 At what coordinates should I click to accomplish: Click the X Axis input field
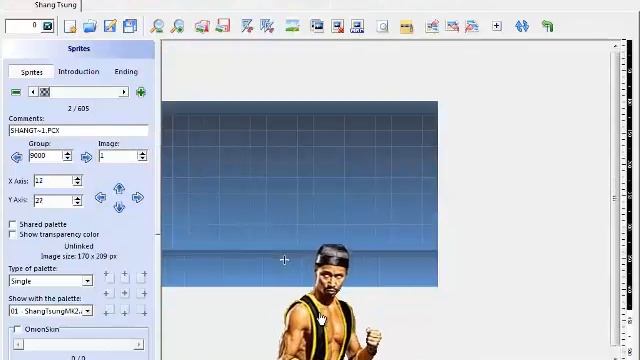(x=53, y=181)
